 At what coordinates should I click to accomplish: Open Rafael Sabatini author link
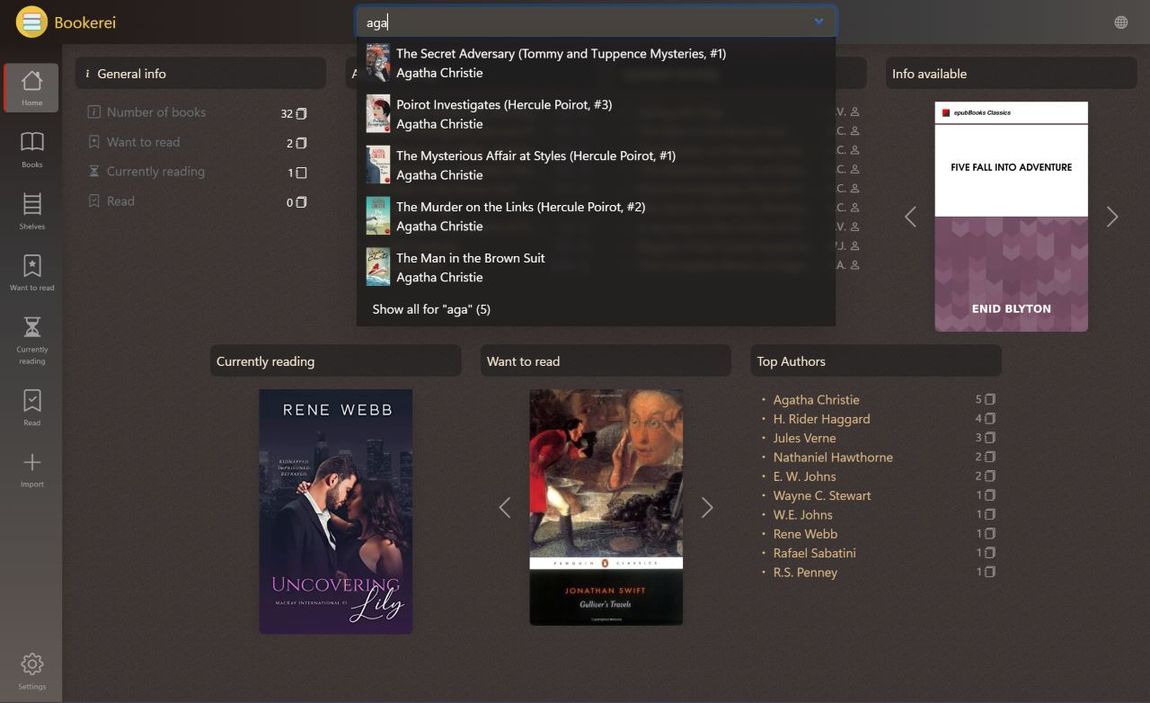pyautogui.click(x=814, y=553)
